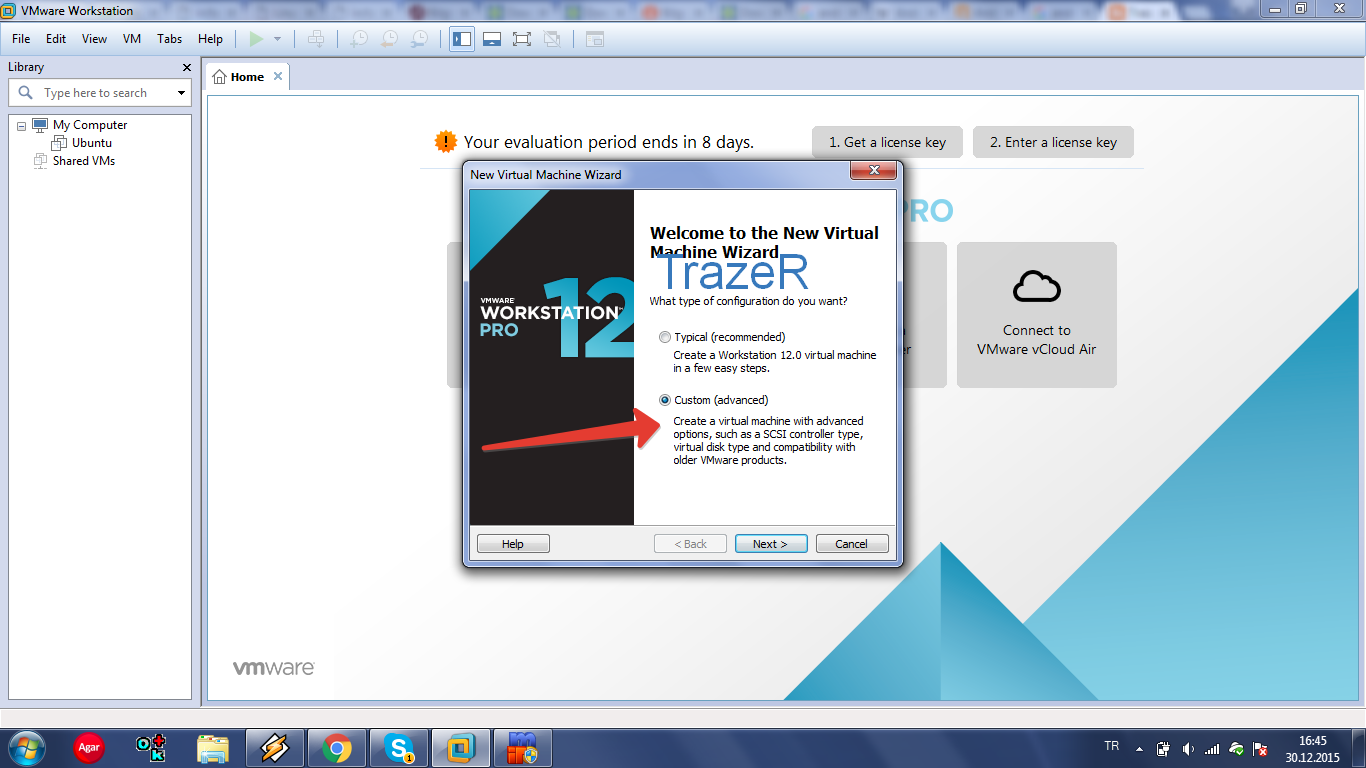Open Google Chrome from the taskbar
The width and height of the screenshot is (1366, 768).
point(337,748)
